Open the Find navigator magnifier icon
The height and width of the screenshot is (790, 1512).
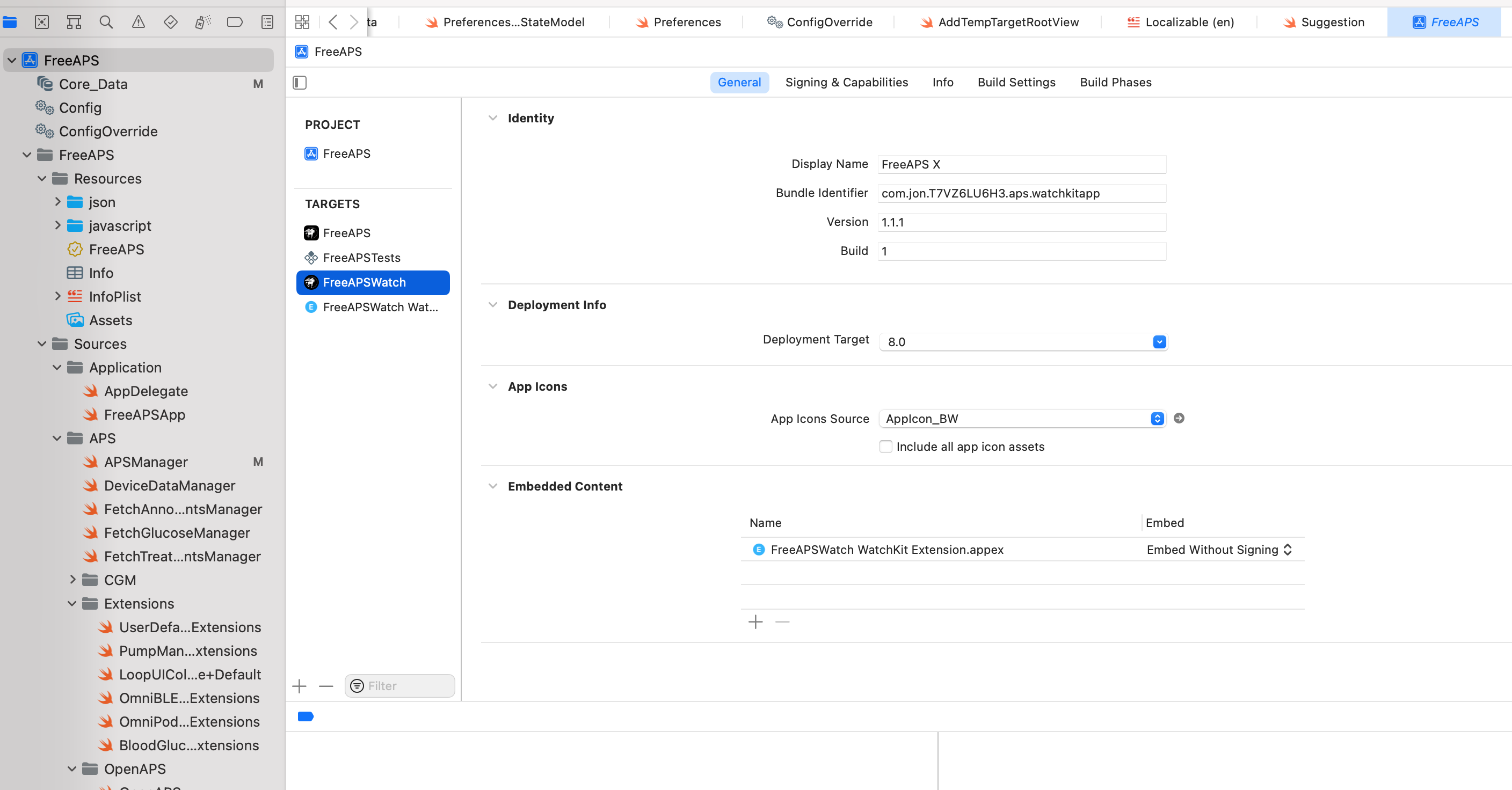(x=106, y=23)
